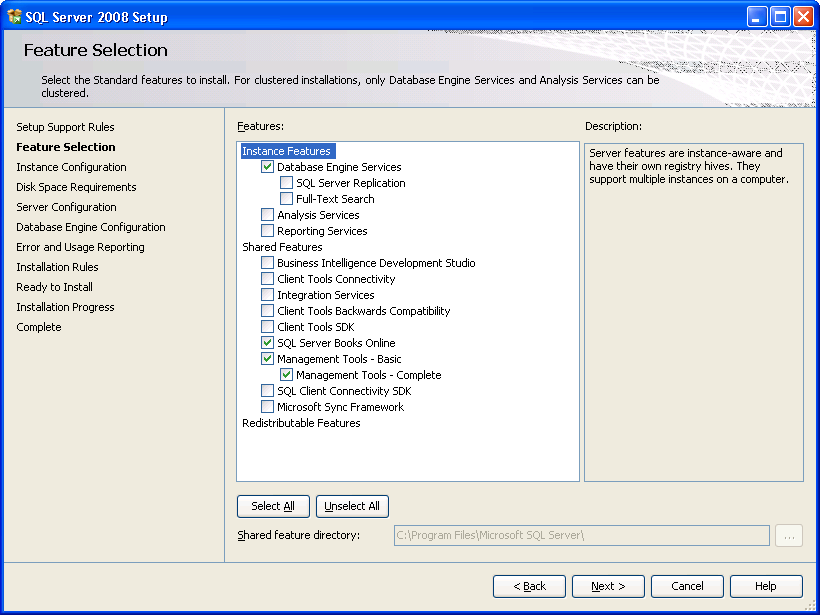The image size is (820, 615).
Task: Click the shared feature directory path field
Action: pos(582,536)
